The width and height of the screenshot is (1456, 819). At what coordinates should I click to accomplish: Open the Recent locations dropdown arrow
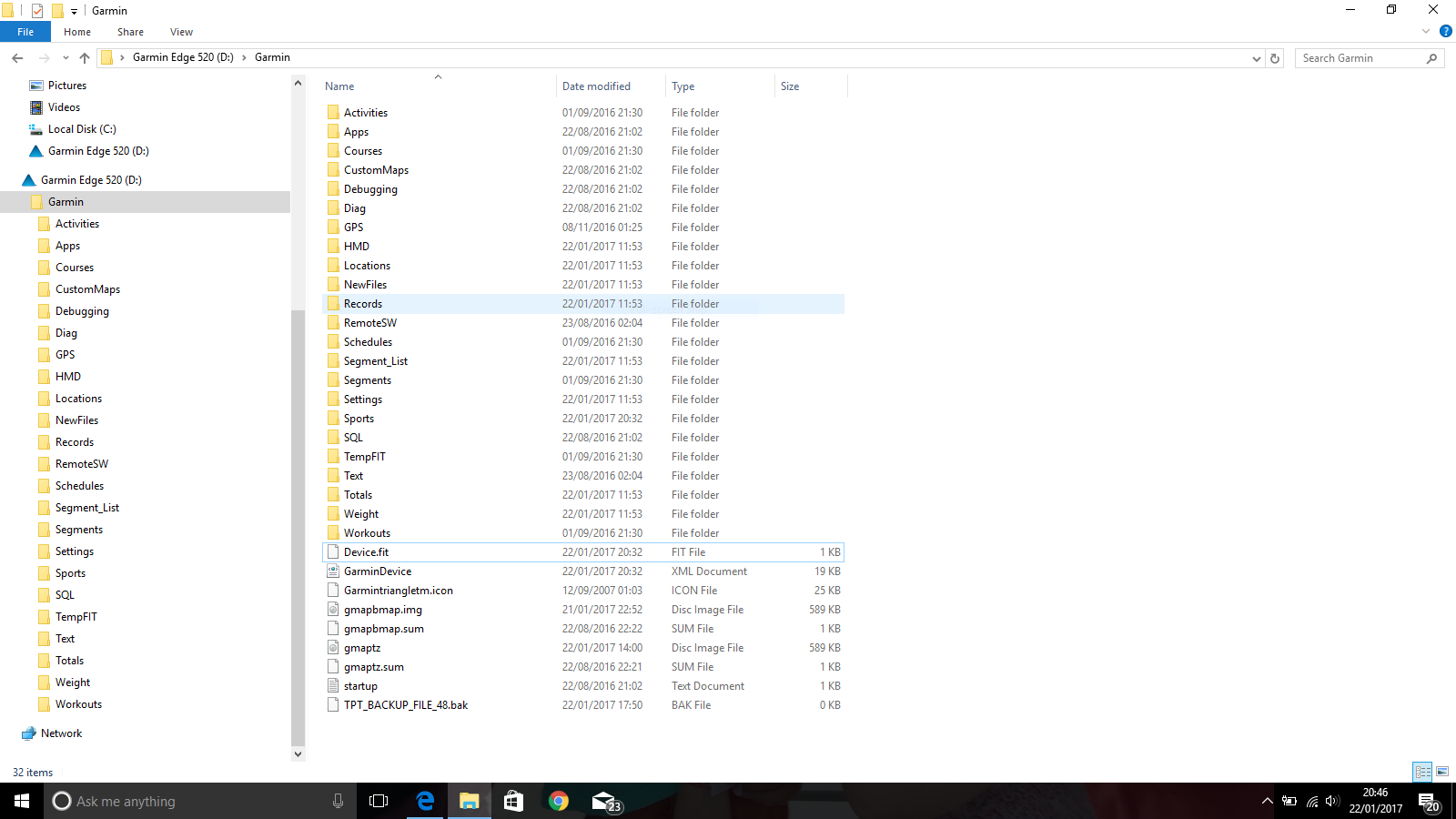coord(66,57)
